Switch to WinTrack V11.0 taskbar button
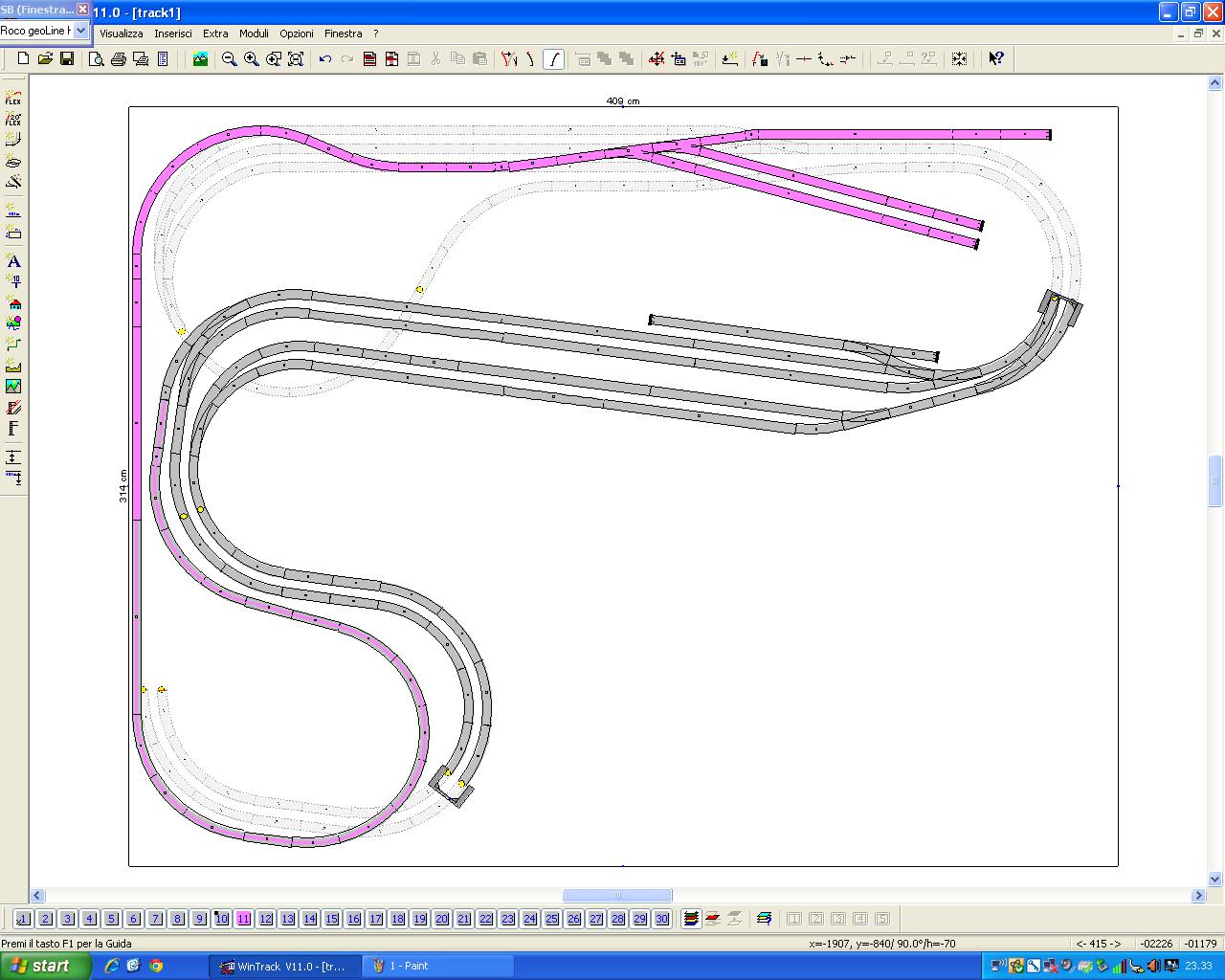The image size is (1225, 980). [x=283, y=966]
